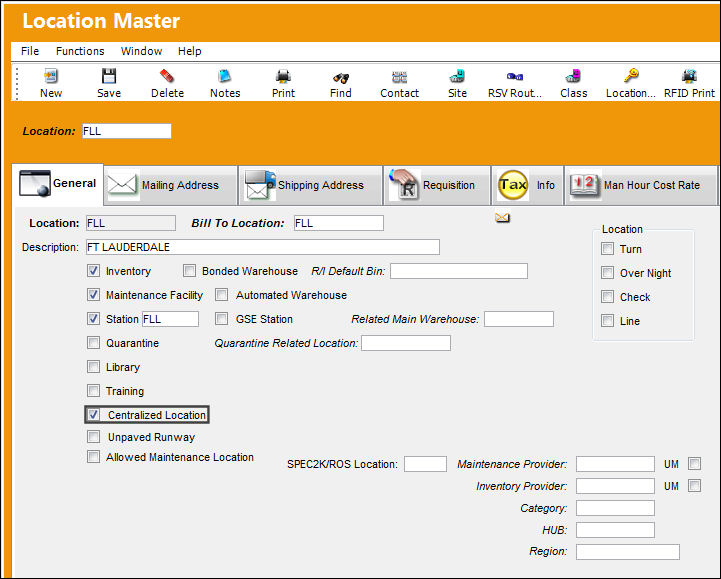Click the Inventory Provider field
721x579 pixels.
point(615,486)
